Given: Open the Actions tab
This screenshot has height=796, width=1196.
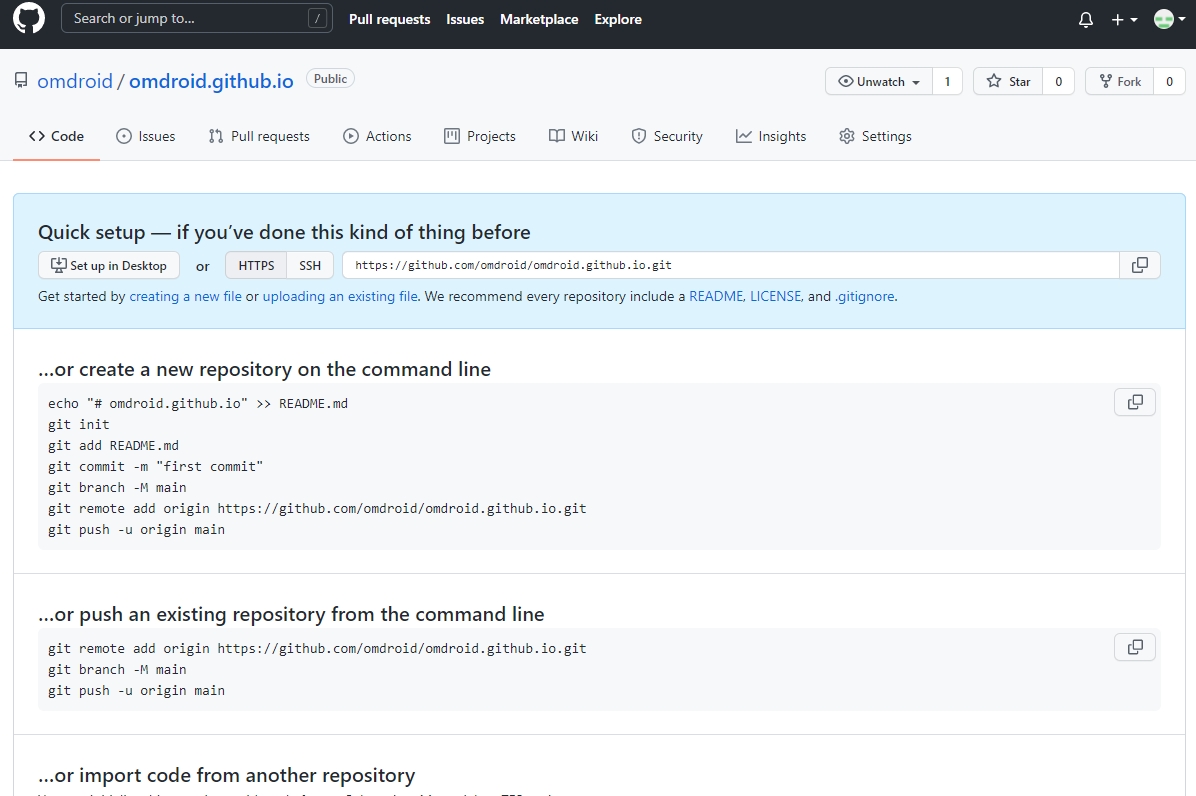Looking at the screenshot, I should click(378, 136).
